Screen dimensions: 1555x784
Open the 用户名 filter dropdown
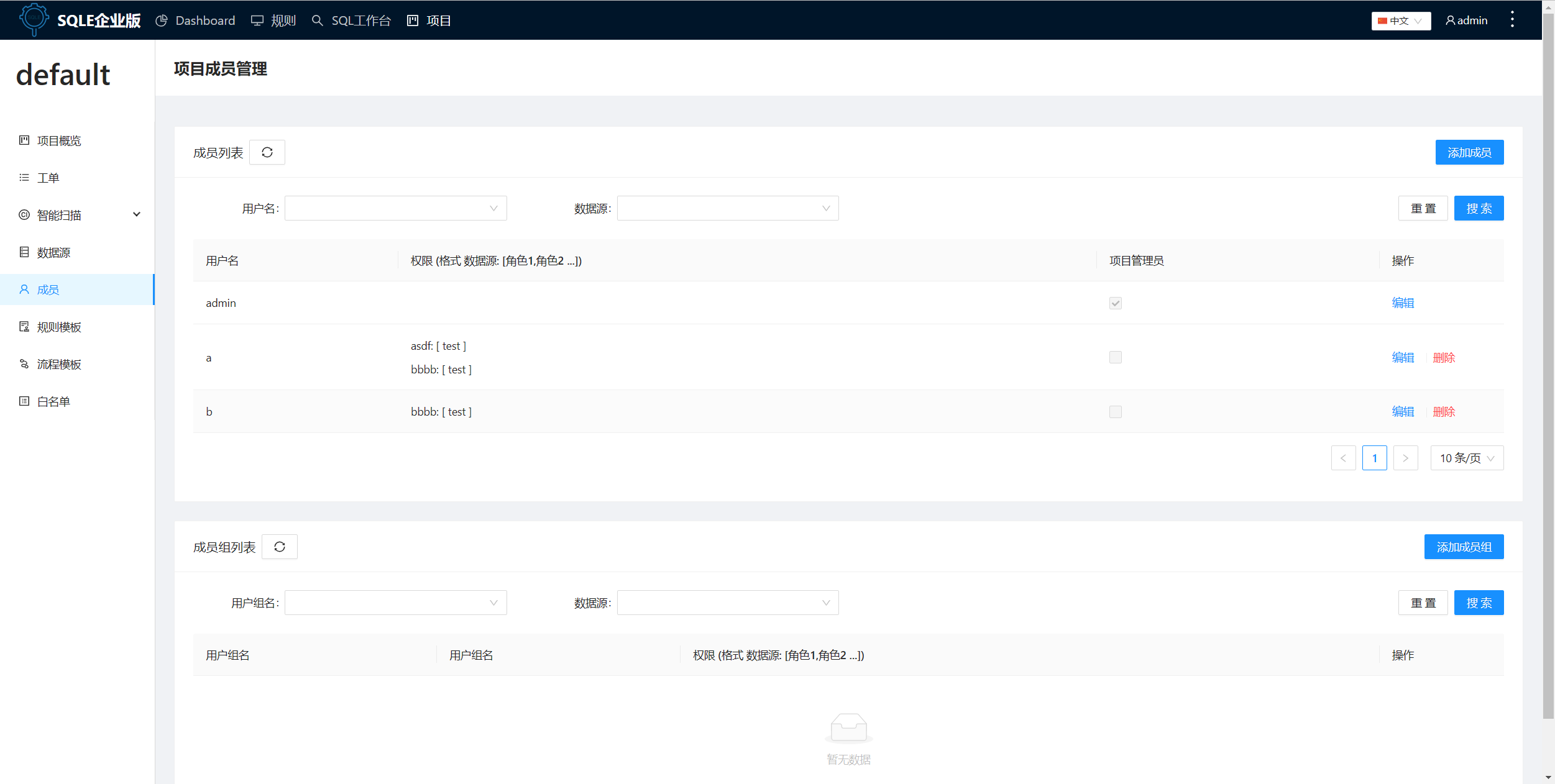(396, 208)
